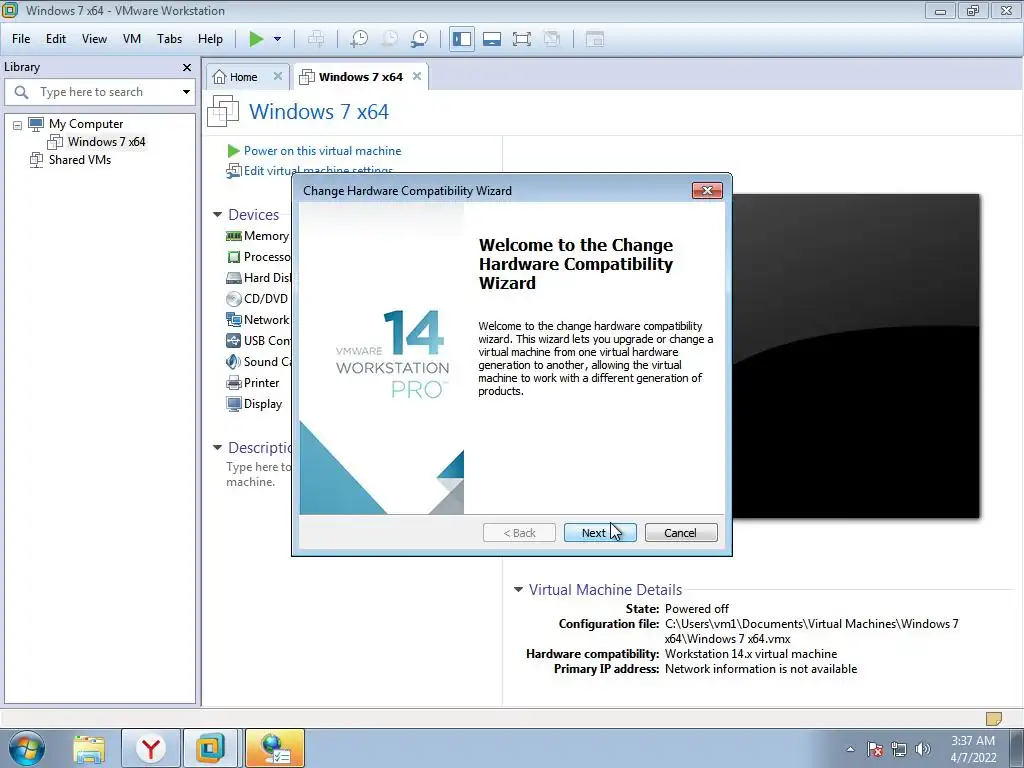Click the green Power On toolbar button
The width and height of the screenshot is (1024, 768).
point(256,39)
